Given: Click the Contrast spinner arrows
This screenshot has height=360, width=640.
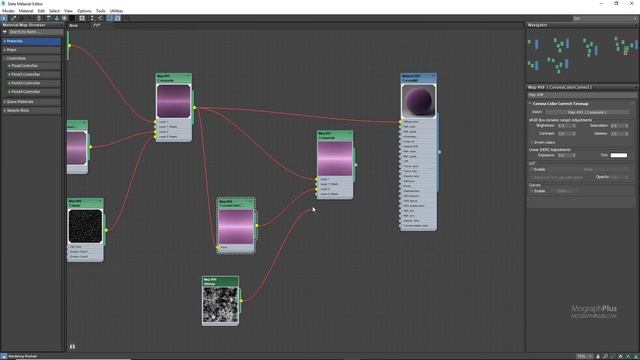Looking at the screenshot, I should pos(574,133).
